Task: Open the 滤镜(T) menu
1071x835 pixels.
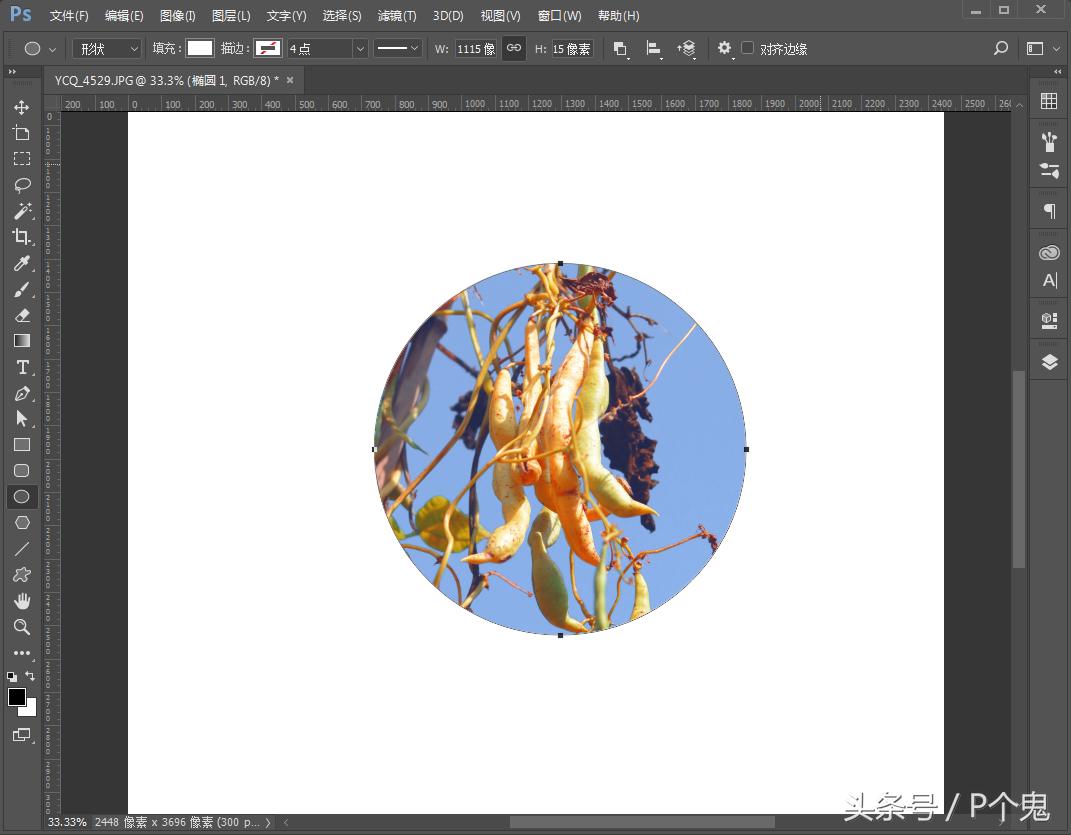Action: click(x=396, y=15)
